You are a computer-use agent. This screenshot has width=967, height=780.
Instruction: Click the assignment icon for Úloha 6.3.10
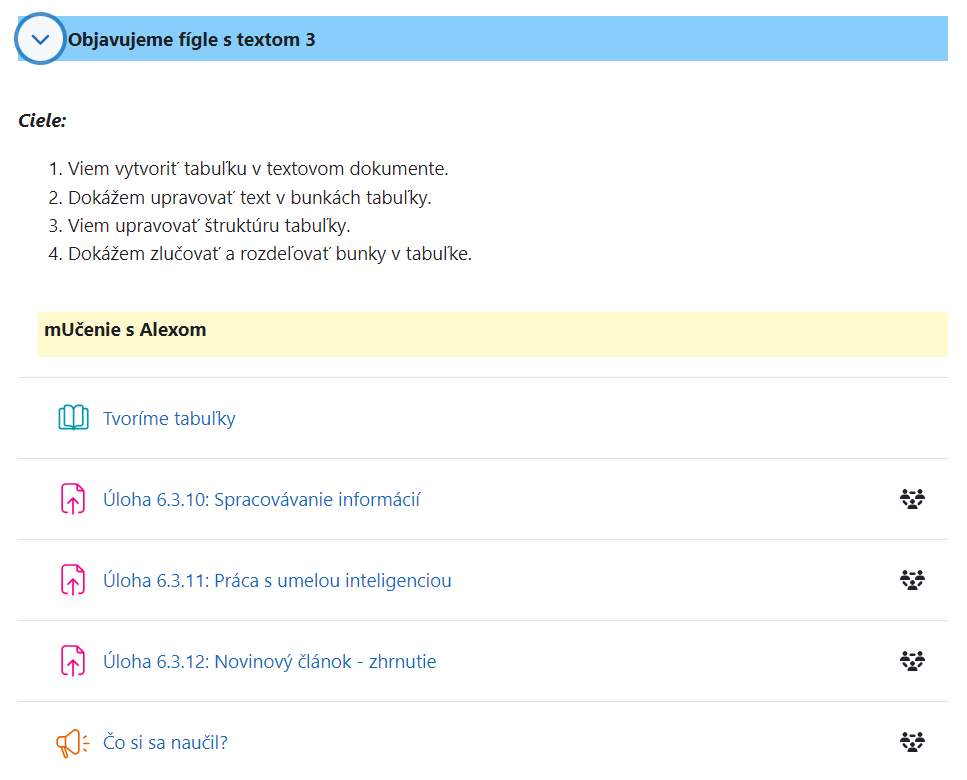pyautogui.click(x=73, y=499)
